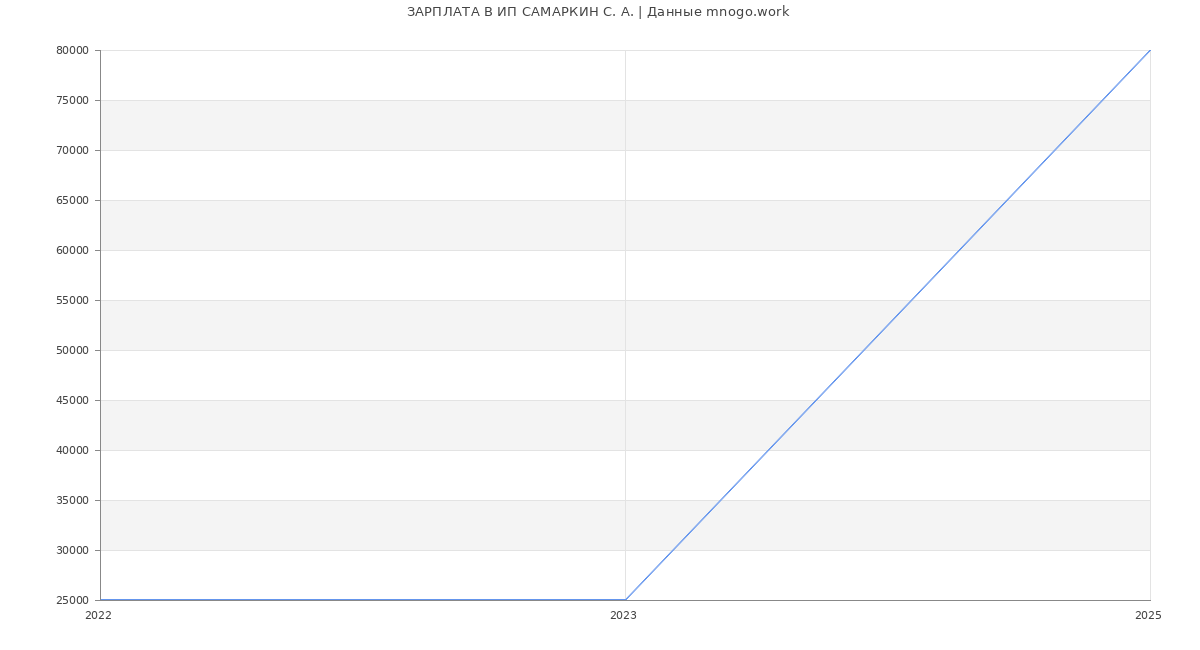Click the vertical gridline above 2023
The image size is (1200, 650).
625,300
